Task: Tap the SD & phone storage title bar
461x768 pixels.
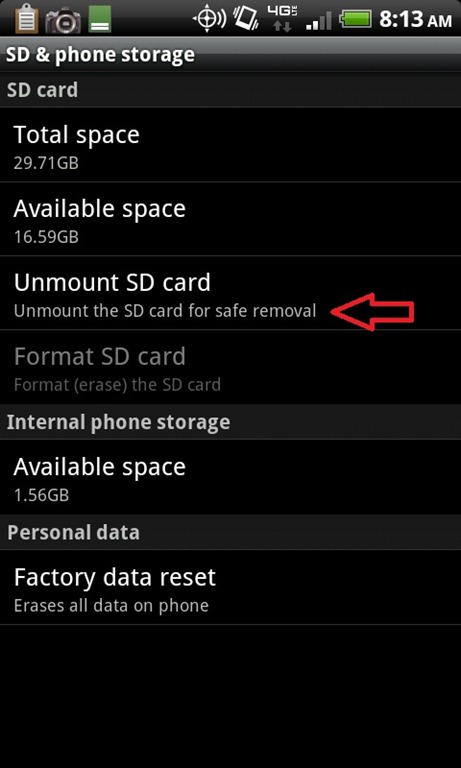Action: coord(230,55)
